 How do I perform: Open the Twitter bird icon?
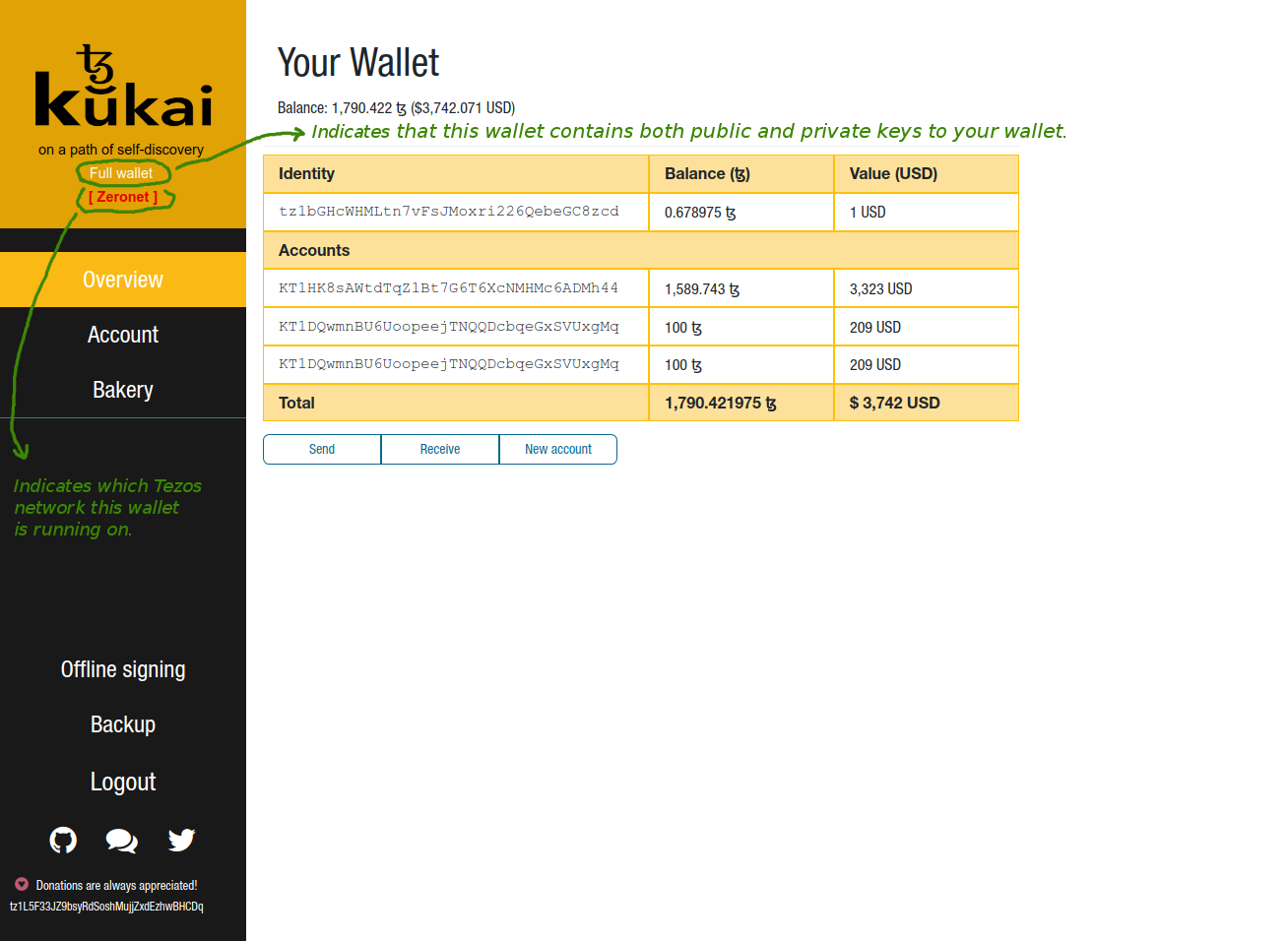click(181, 840)
